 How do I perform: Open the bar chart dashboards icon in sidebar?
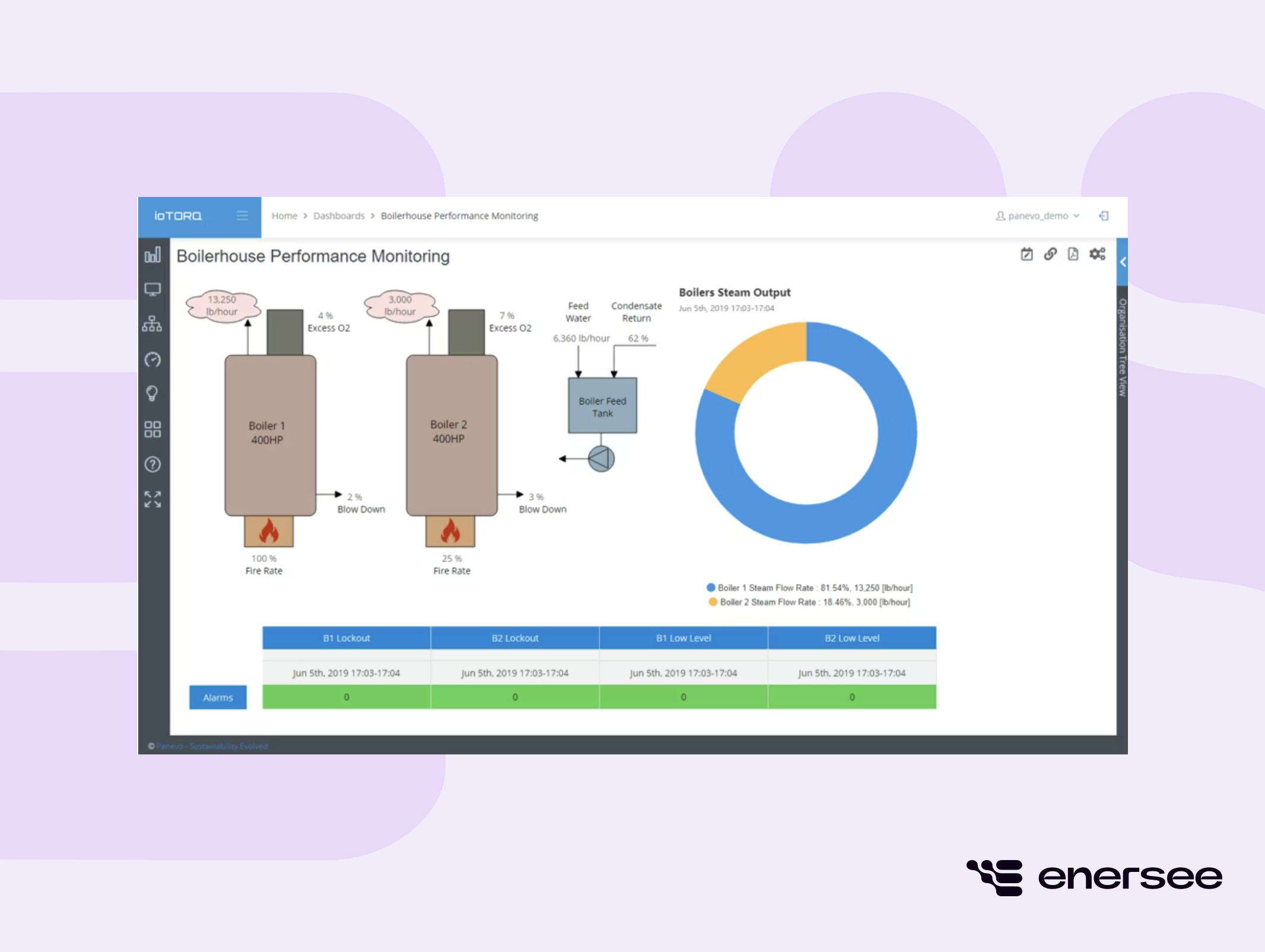pos(153,254)
